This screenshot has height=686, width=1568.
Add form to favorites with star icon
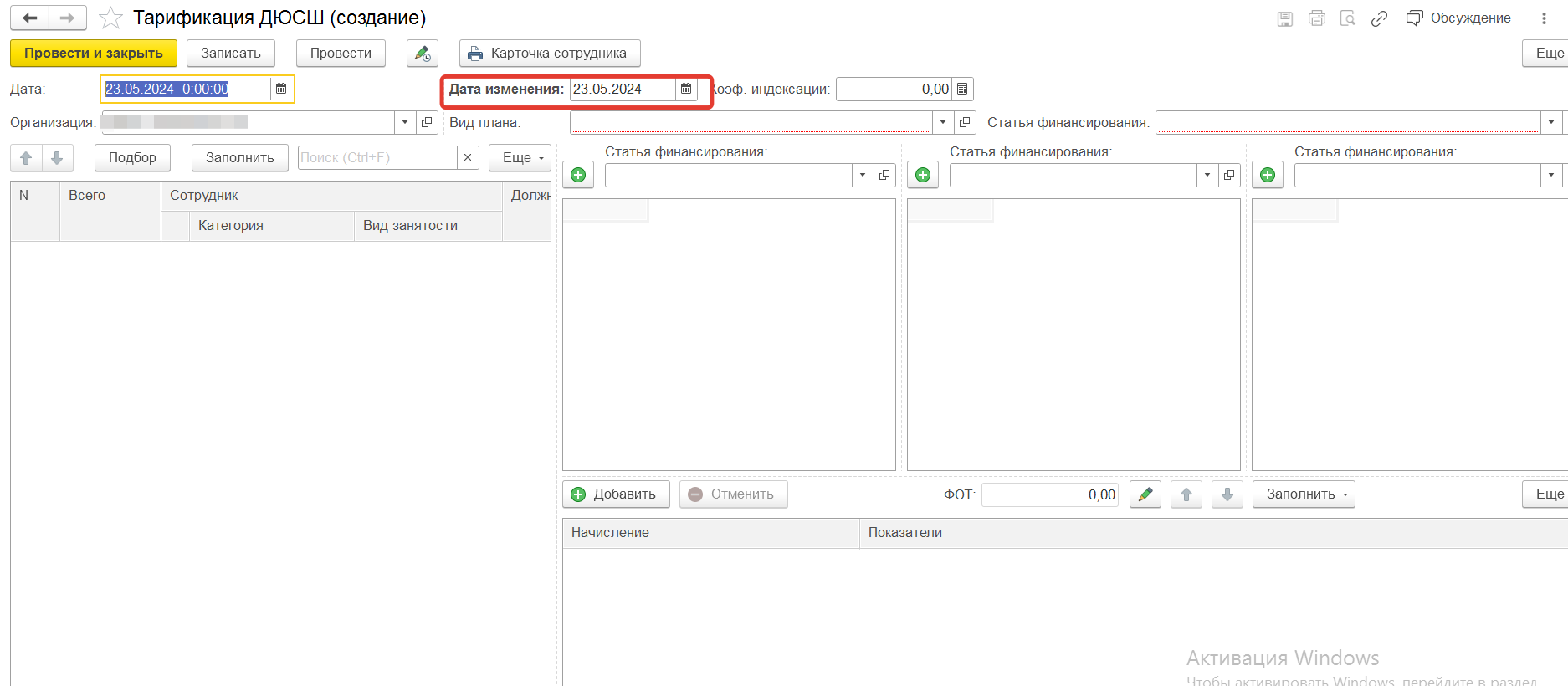click(x=110, y=18)
